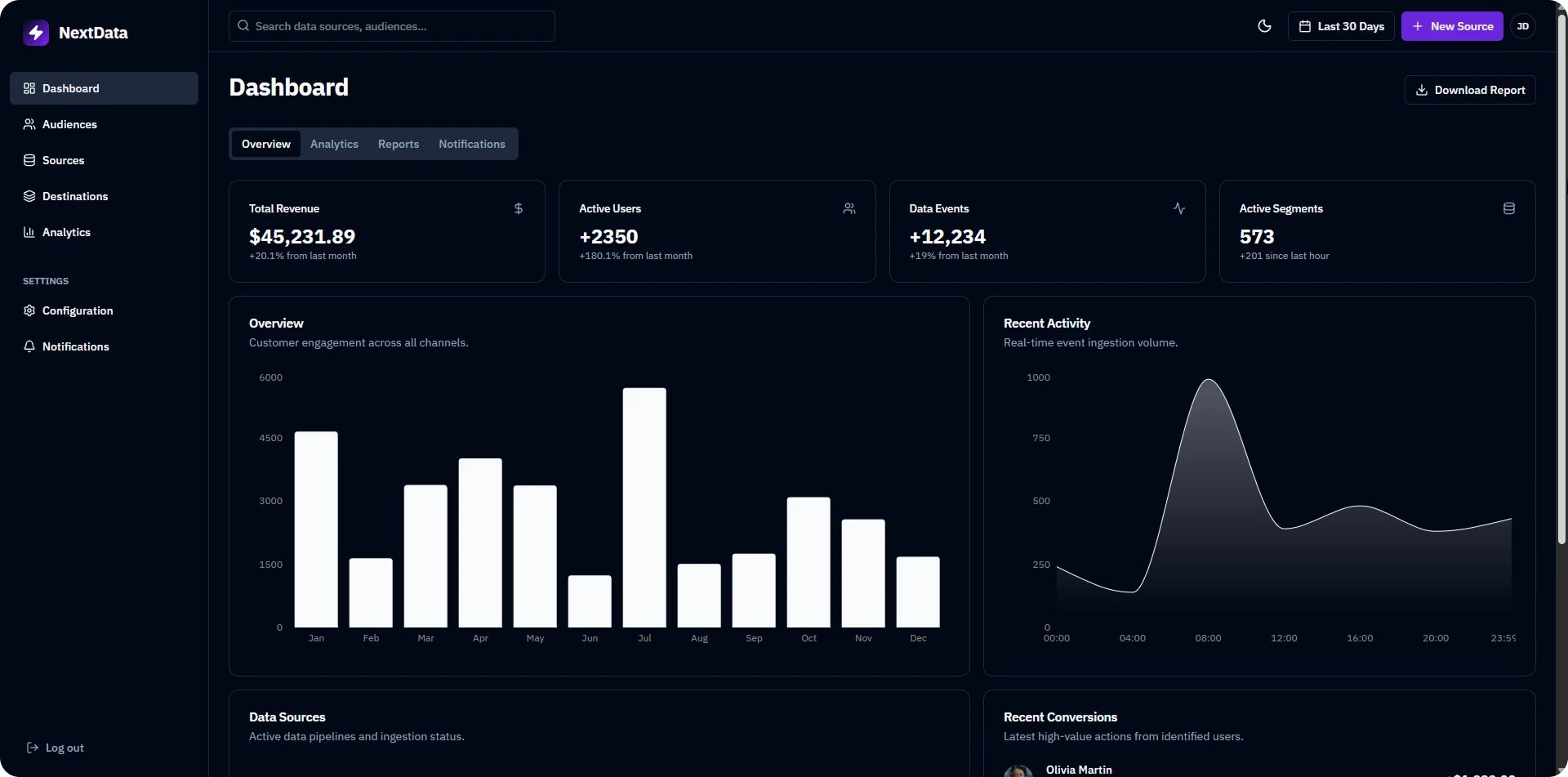Screen dimensions: 1568x777
Task: Click the database icon on Active Segments card
Action: pos(1509,208)
